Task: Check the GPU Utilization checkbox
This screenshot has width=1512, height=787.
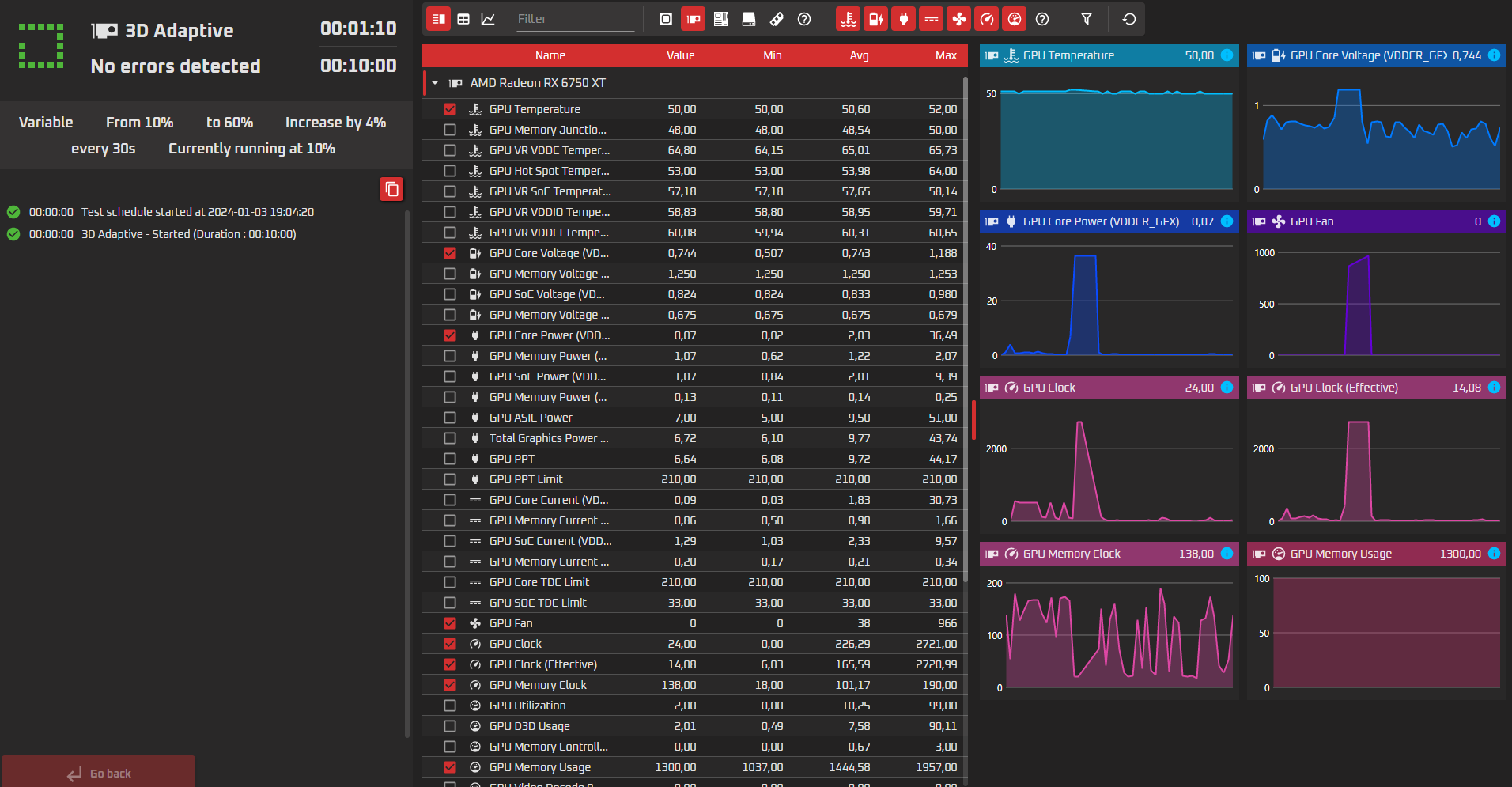Action: pos(450,706)
